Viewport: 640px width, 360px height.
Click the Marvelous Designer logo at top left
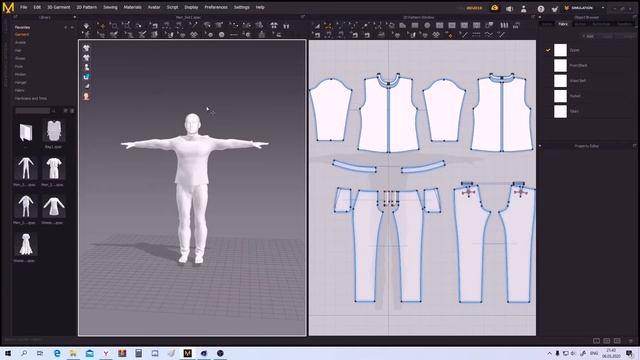point(8,7)
